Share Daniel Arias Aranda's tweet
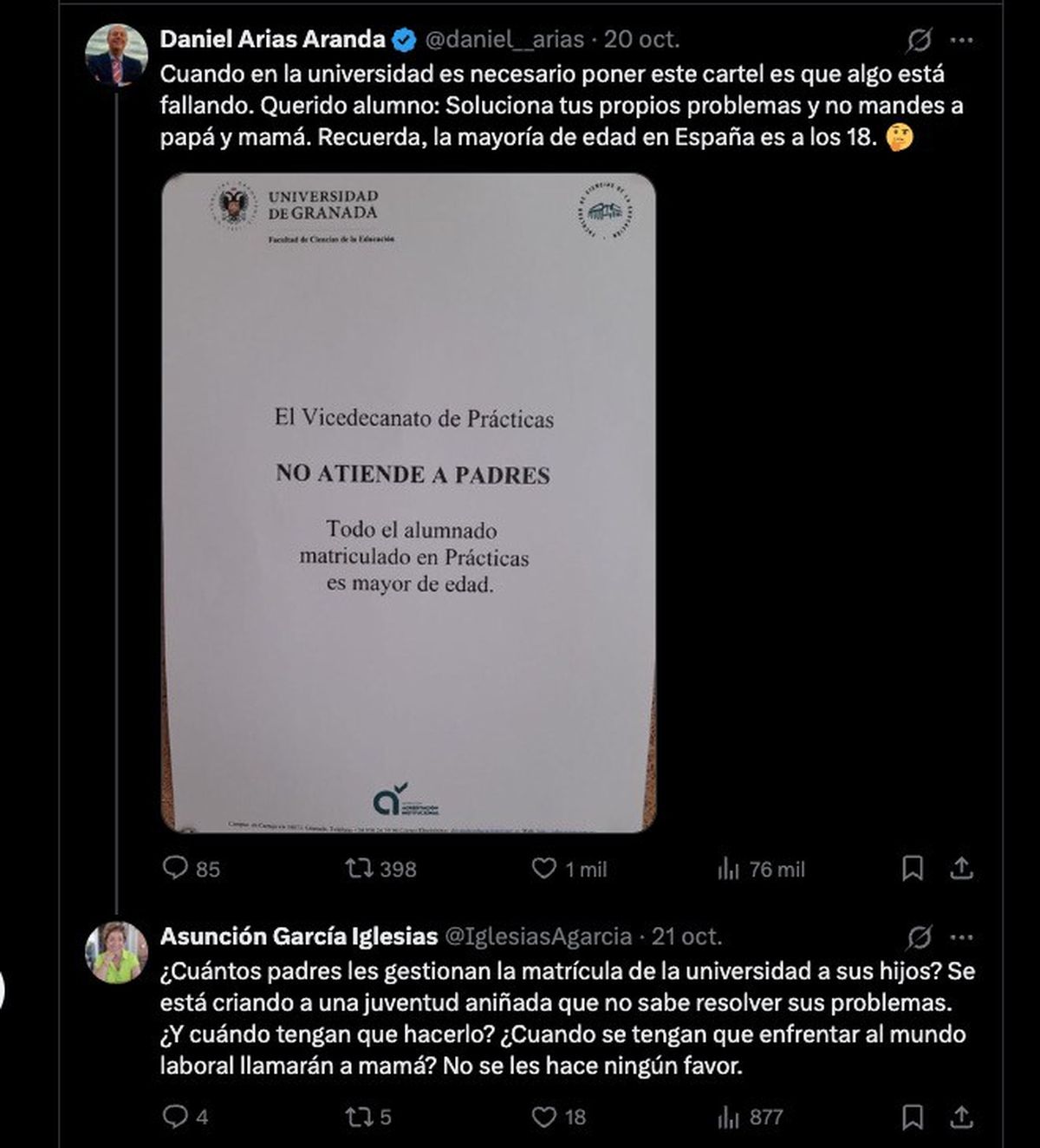Screen dimensions: 1040x1148 click(962, 869)
